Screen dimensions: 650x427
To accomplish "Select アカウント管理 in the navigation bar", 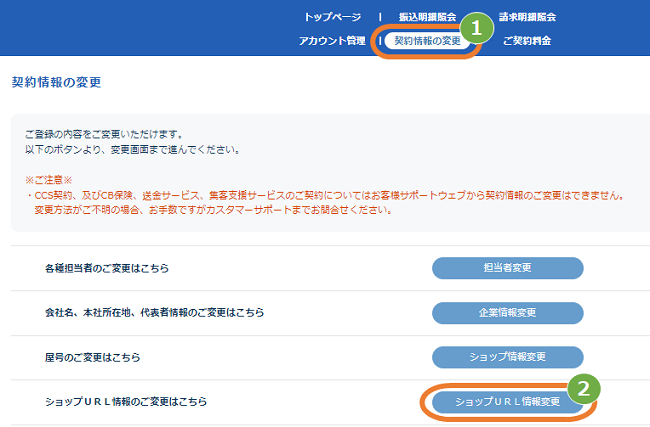I will 333,41.
